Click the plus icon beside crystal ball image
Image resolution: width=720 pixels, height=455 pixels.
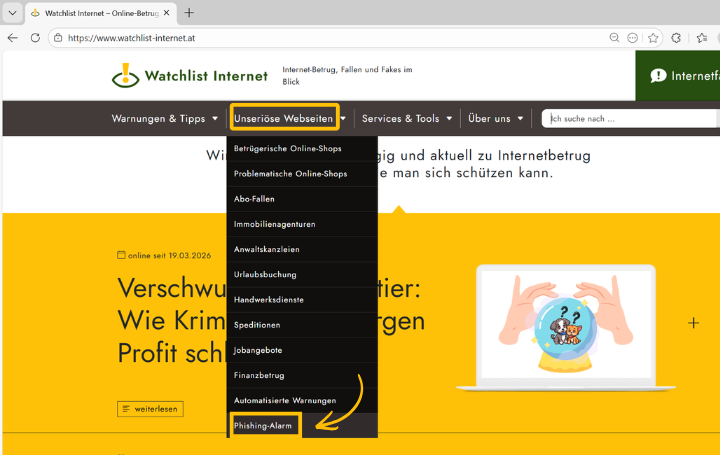[x=693, y=323]
